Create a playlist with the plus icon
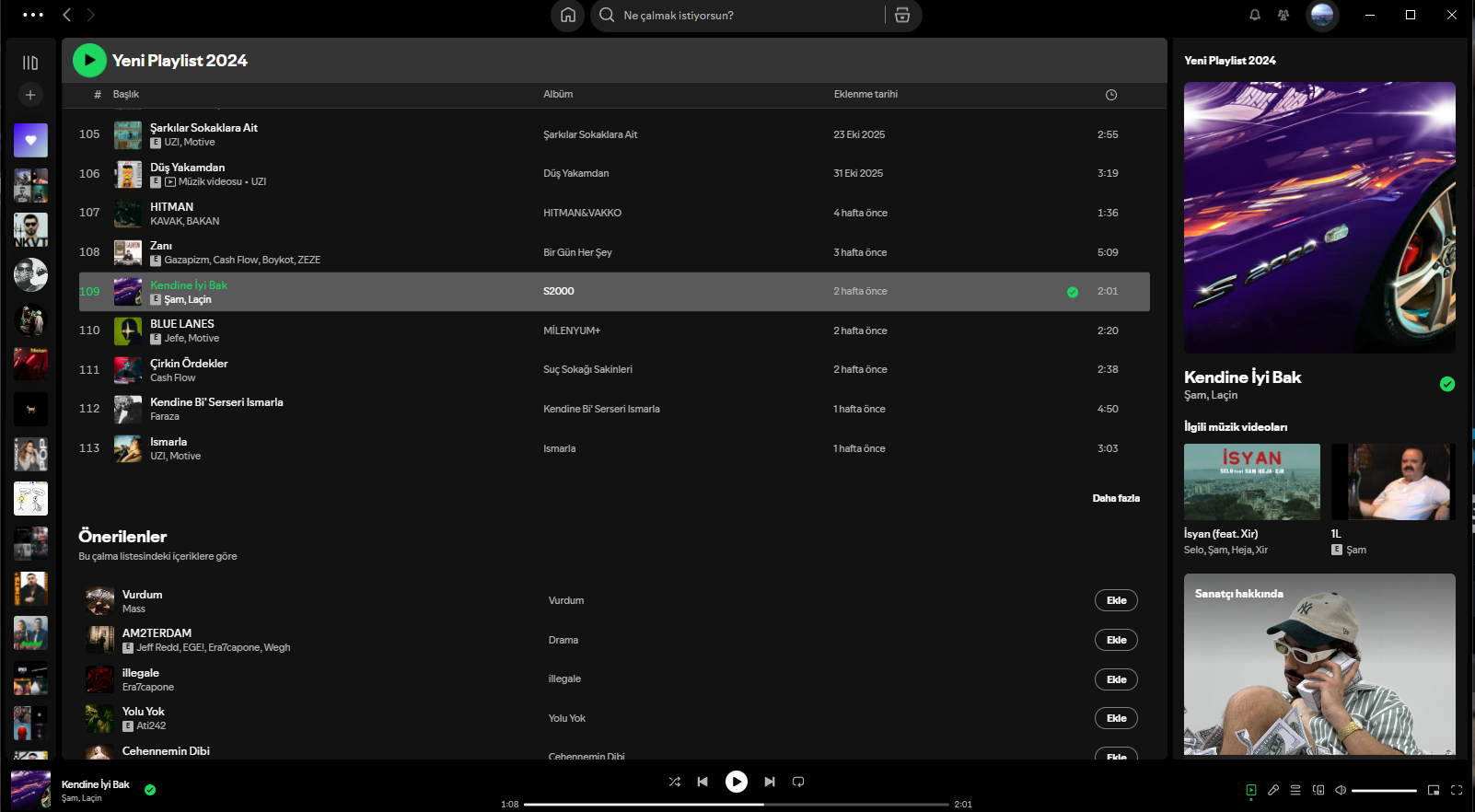Image resolution: width=1475 pixels, height=812 pixels. point(30,95)
